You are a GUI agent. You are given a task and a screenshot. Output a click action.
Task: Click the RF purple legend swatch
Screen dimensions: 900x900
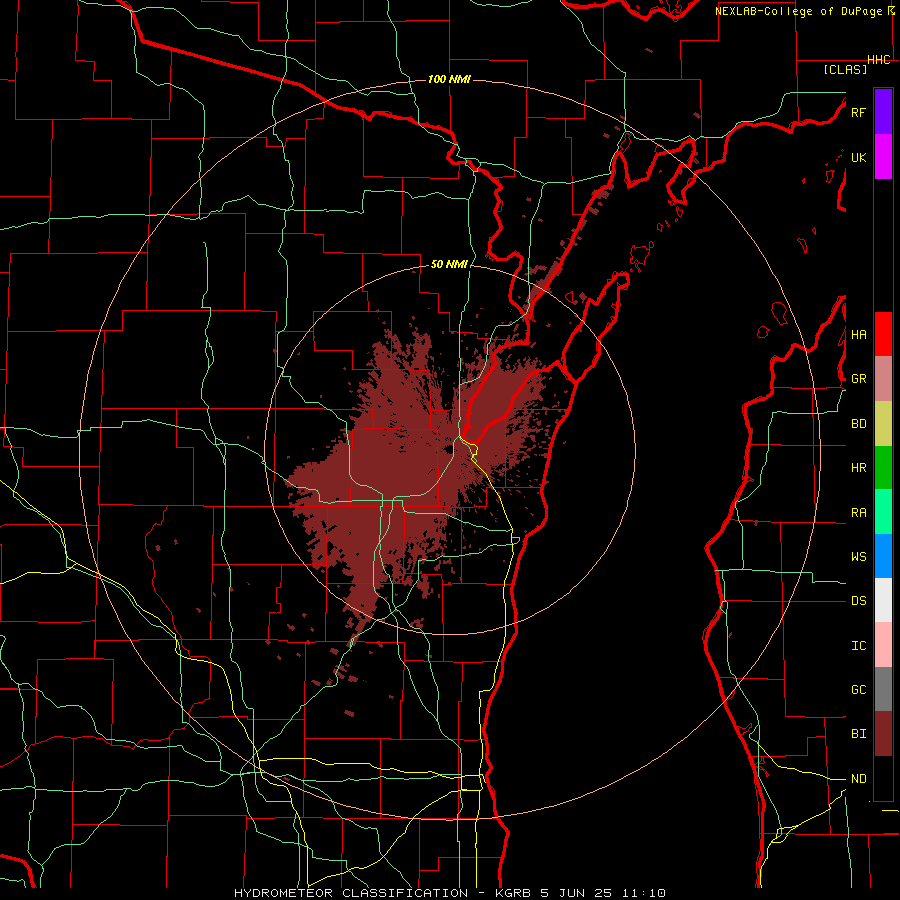tap(883, 112)
